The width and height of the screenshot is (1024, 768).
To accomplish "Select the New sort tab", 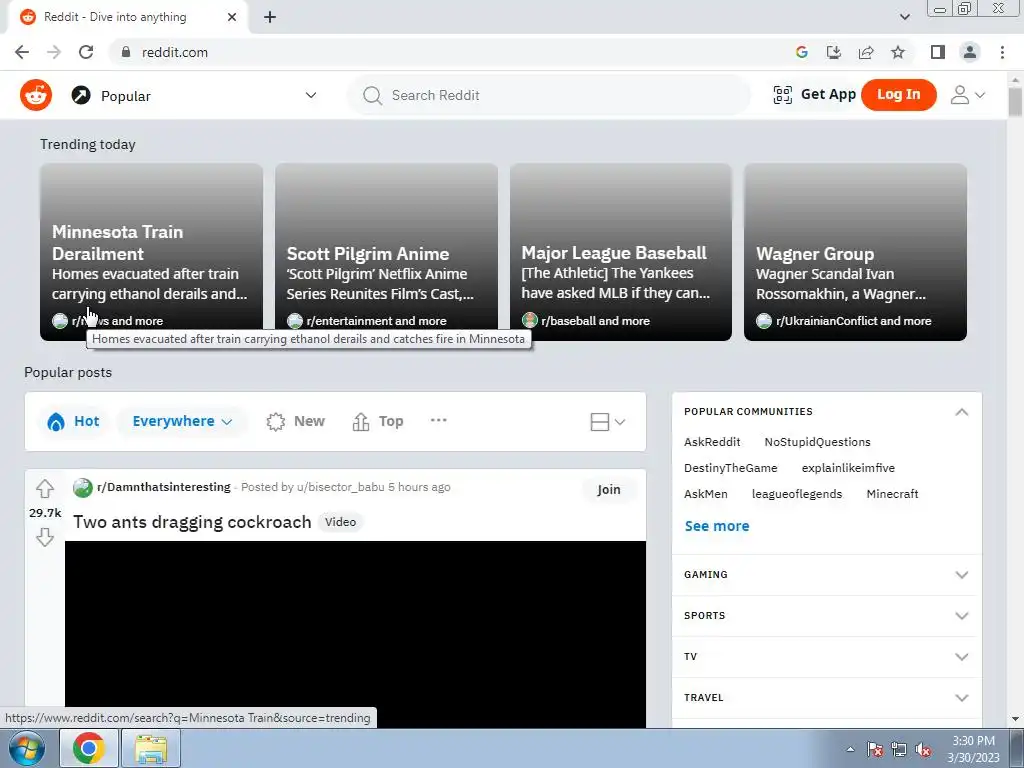I will (x=295, y=421).
